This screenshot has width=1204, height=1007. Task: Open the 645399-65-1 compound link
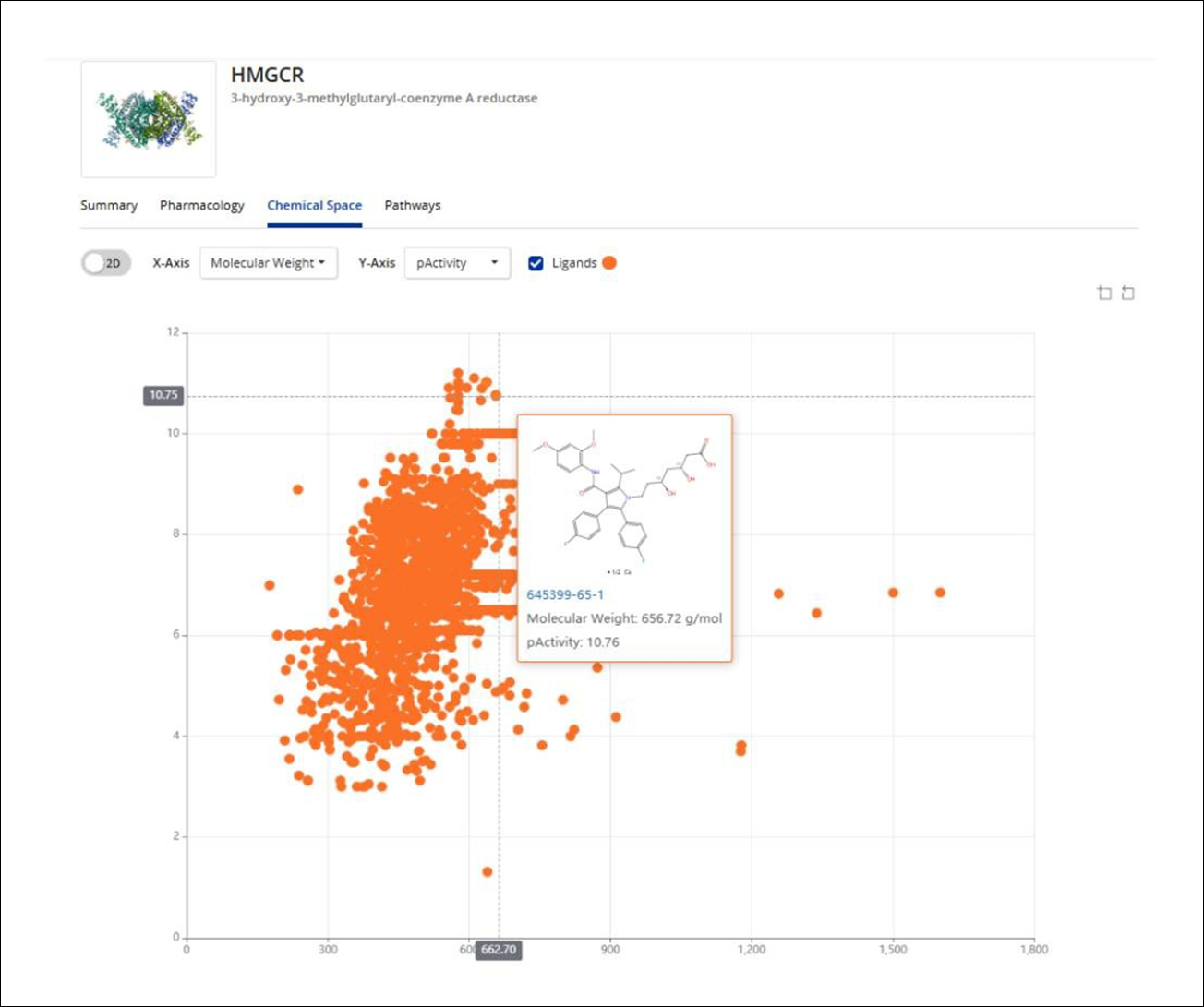(x=565, y=594)
